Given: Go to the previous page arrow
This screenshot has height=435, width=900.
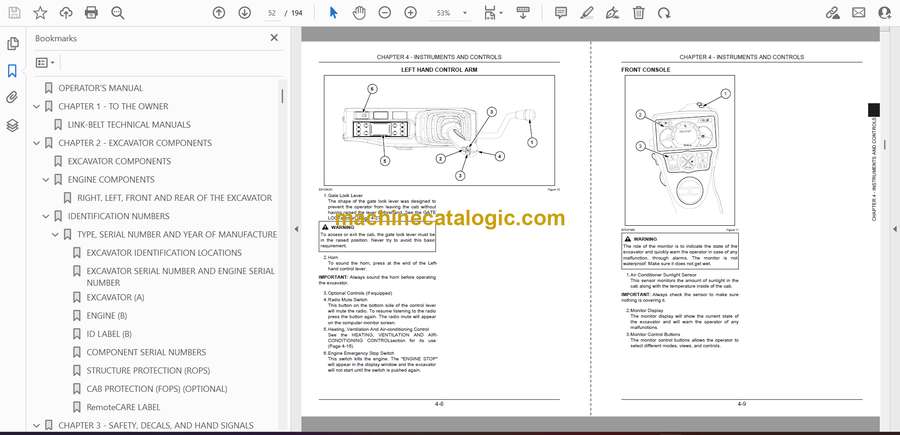Looking at the screenshot, I should [219, 13].
